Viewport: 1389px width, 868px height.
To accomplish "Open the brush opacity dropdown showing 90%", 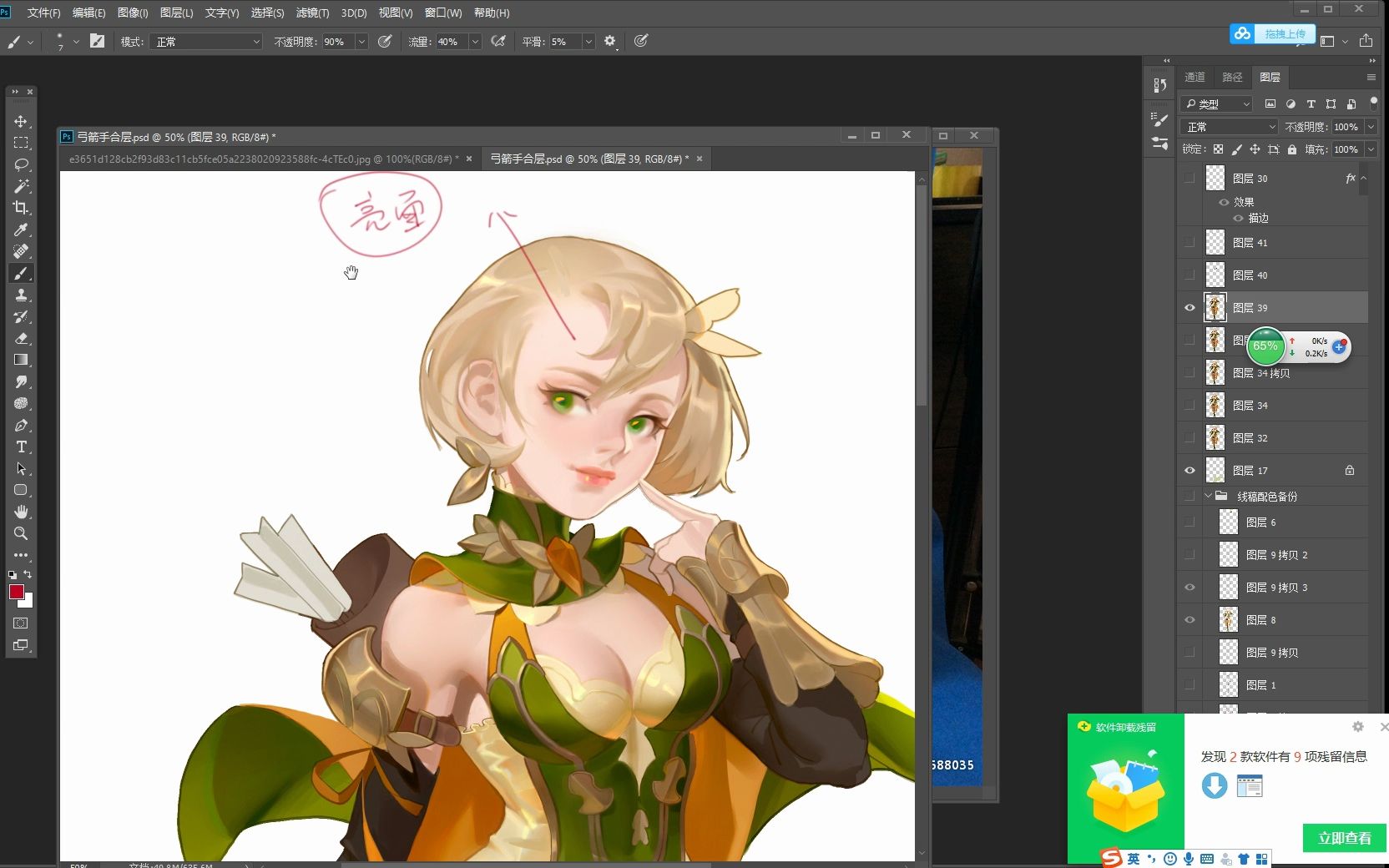I will pos(361,41).
